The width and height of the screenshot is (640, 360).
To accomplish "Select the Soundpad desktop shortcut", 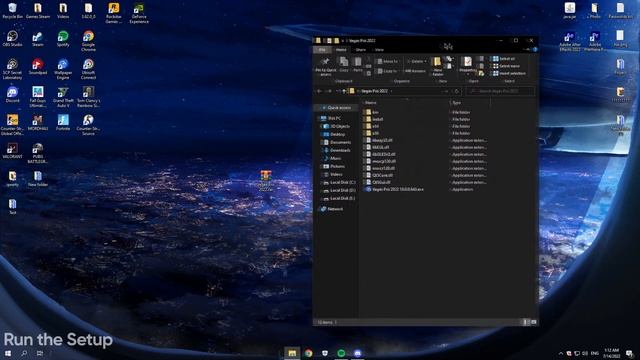I will [38, 67].
